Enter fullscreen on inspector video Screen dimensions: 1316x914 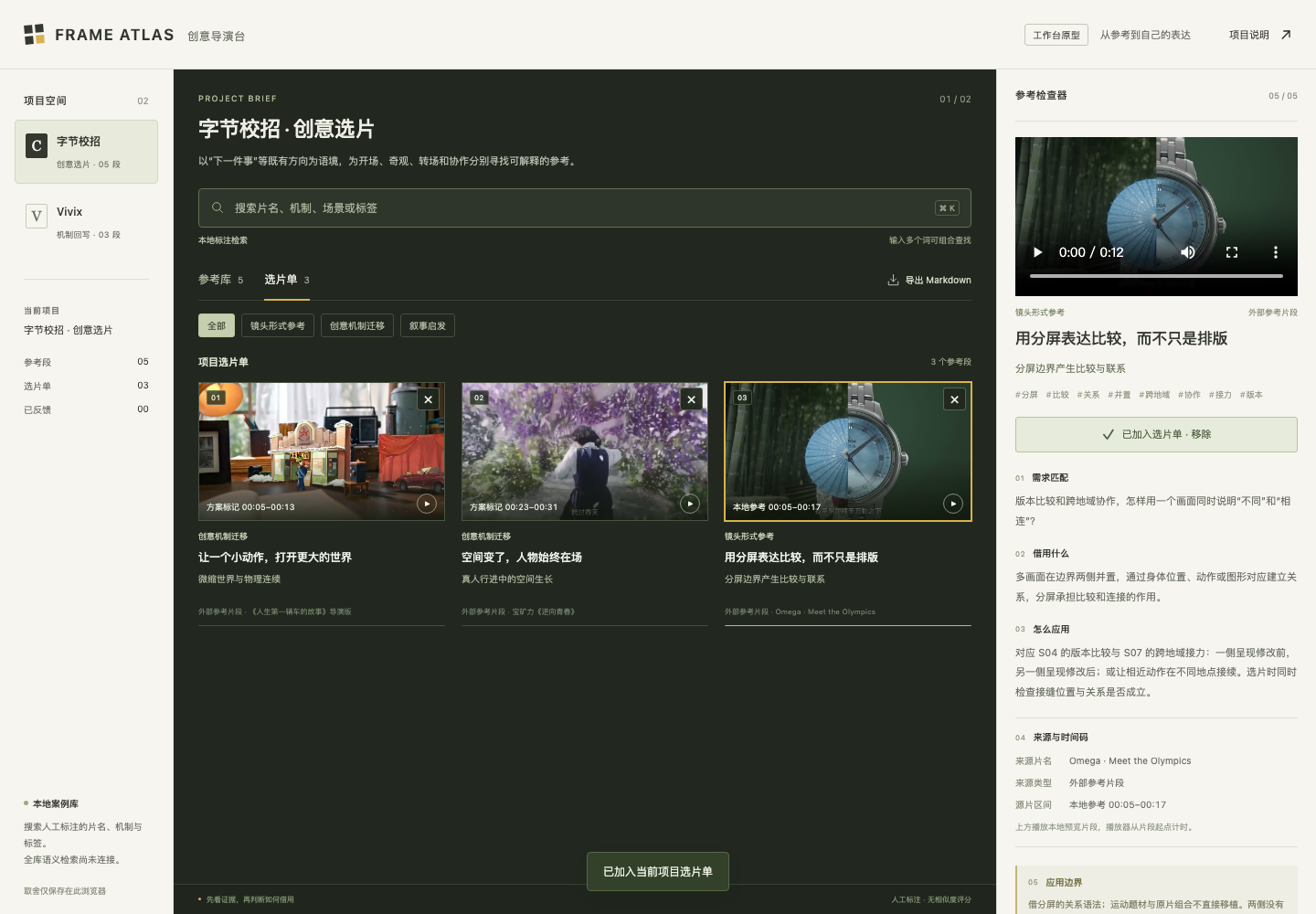click(x=1232, y=252)
